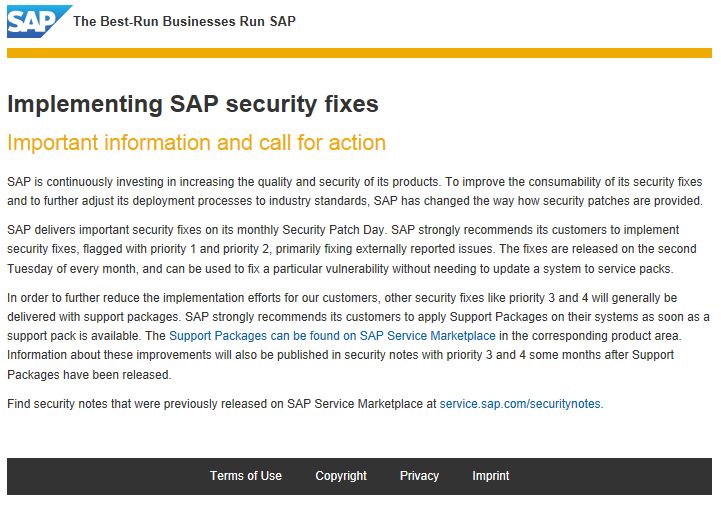Select the heading 'Implementing SAP security fixes'
This screenshot has width=721, height=507.
(x=193, y=103)
